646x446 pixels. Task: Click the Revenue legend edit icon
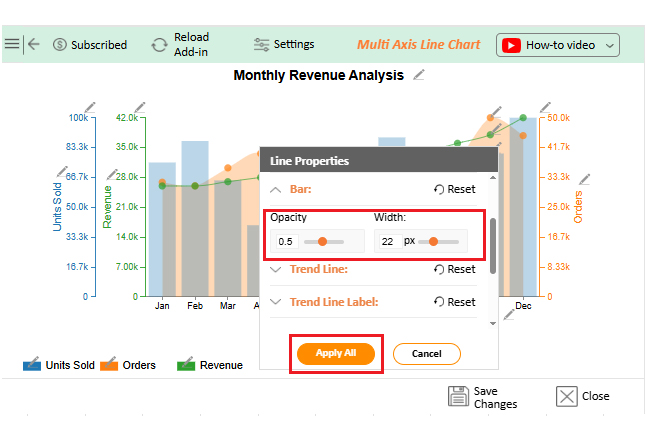[186, 364]
